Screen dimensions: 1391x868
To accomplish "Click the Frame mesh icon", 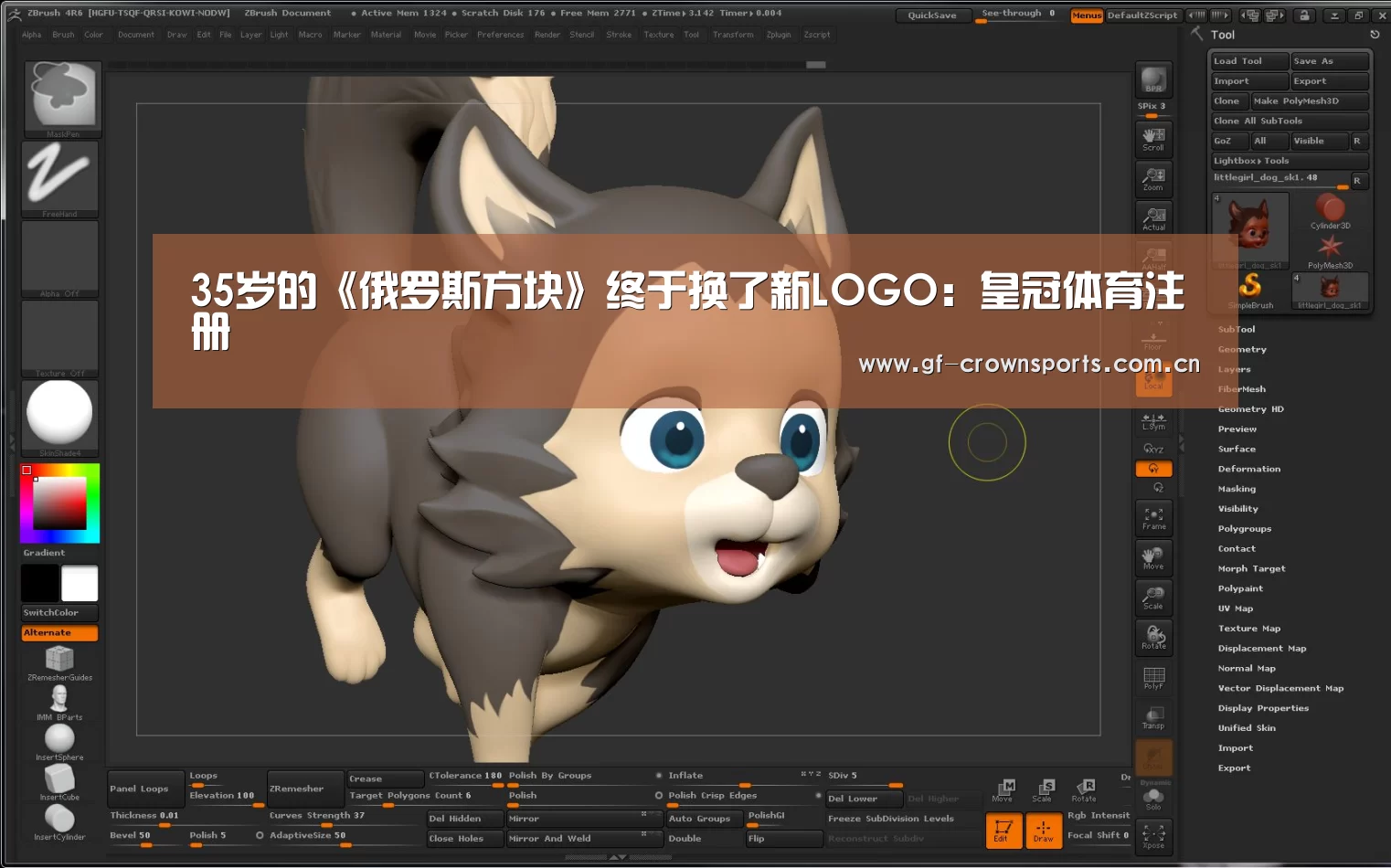I will point(1153,517).
